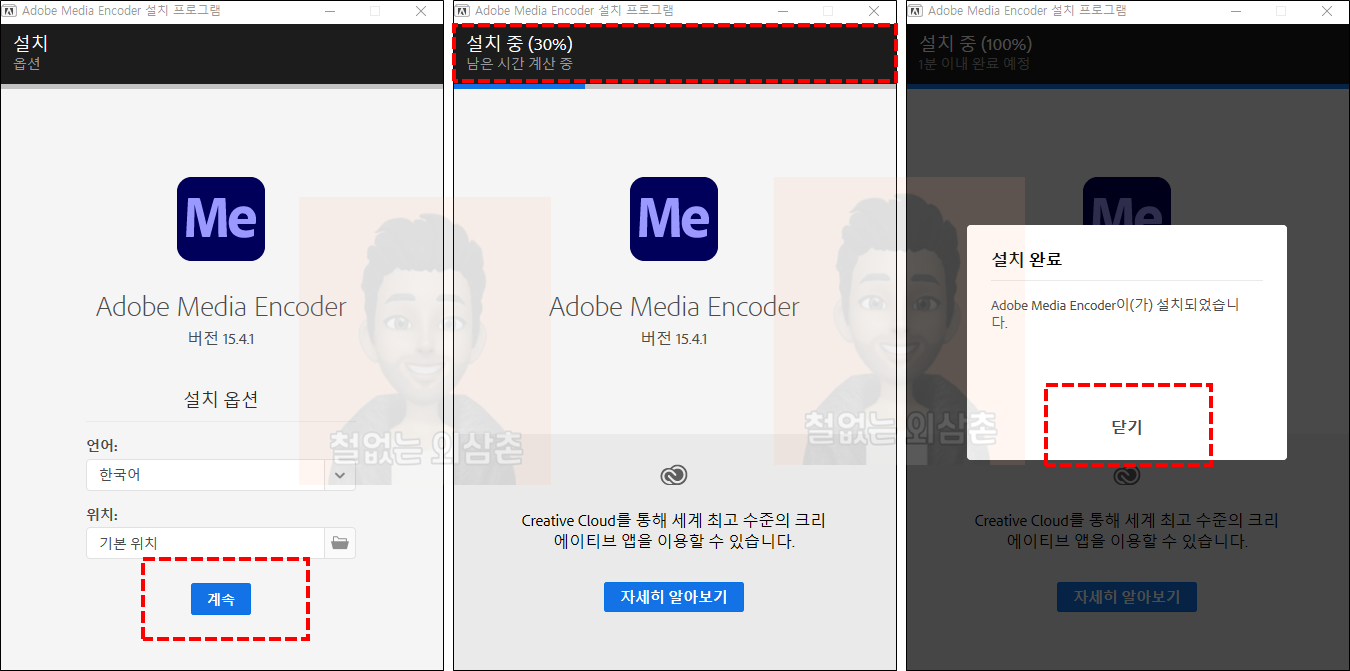
Task: Open the 언어 language dropdown showing 한국어
Action: 220,475
